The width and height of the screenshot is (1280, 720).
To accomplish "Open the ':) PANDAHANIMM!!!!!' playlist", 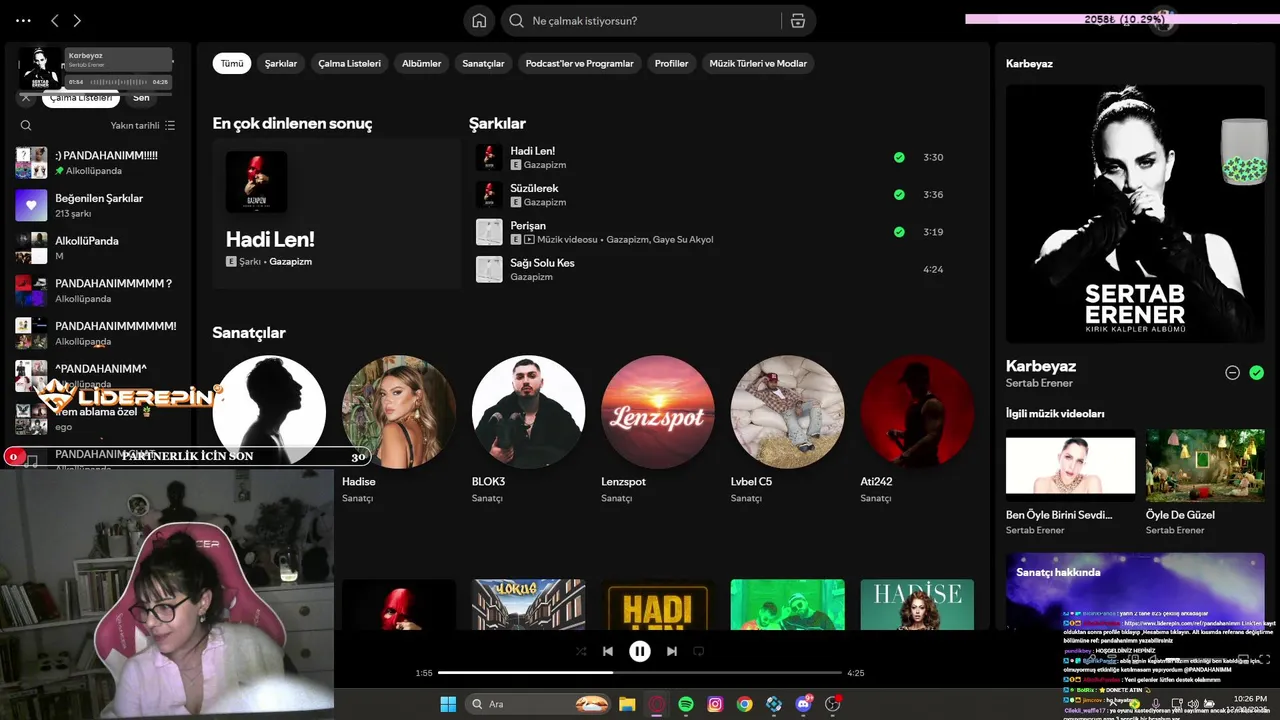I will coord(98,162).
